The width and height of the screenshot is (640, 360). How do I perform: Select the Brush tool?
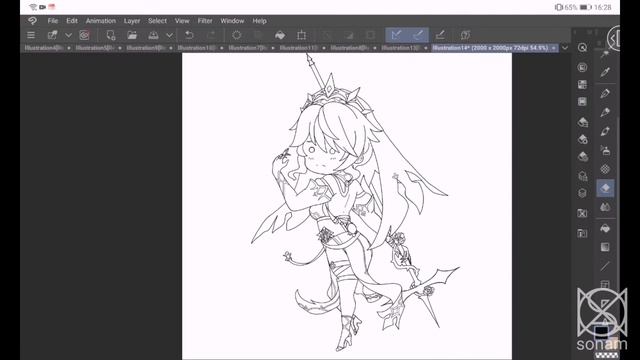click(x=605, y=131)
